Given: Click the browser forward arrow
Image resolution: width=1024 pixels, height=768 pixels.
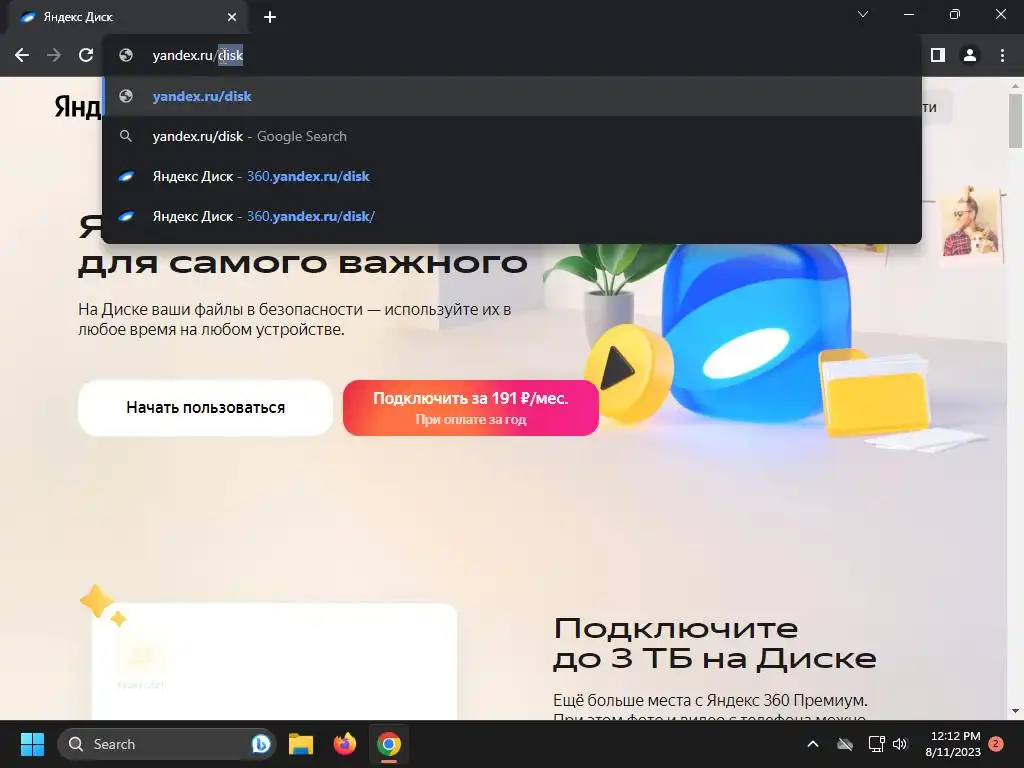Looking at the screenshot, I should click(54, 56).
